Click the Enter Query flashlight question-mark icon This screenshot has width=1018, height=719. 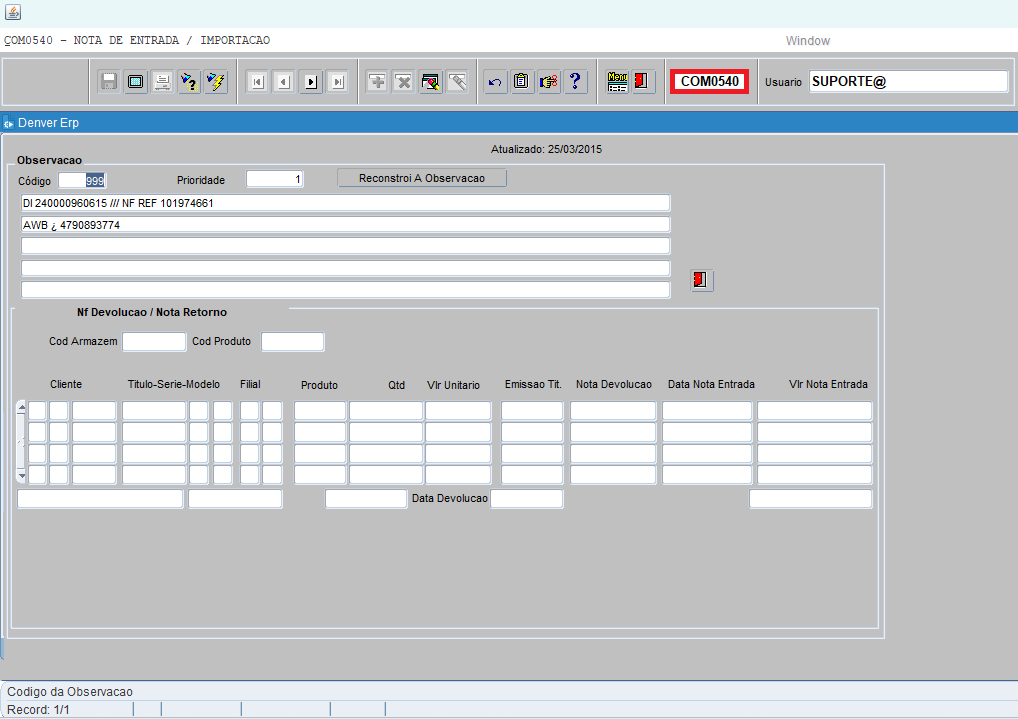coord(189,82)
